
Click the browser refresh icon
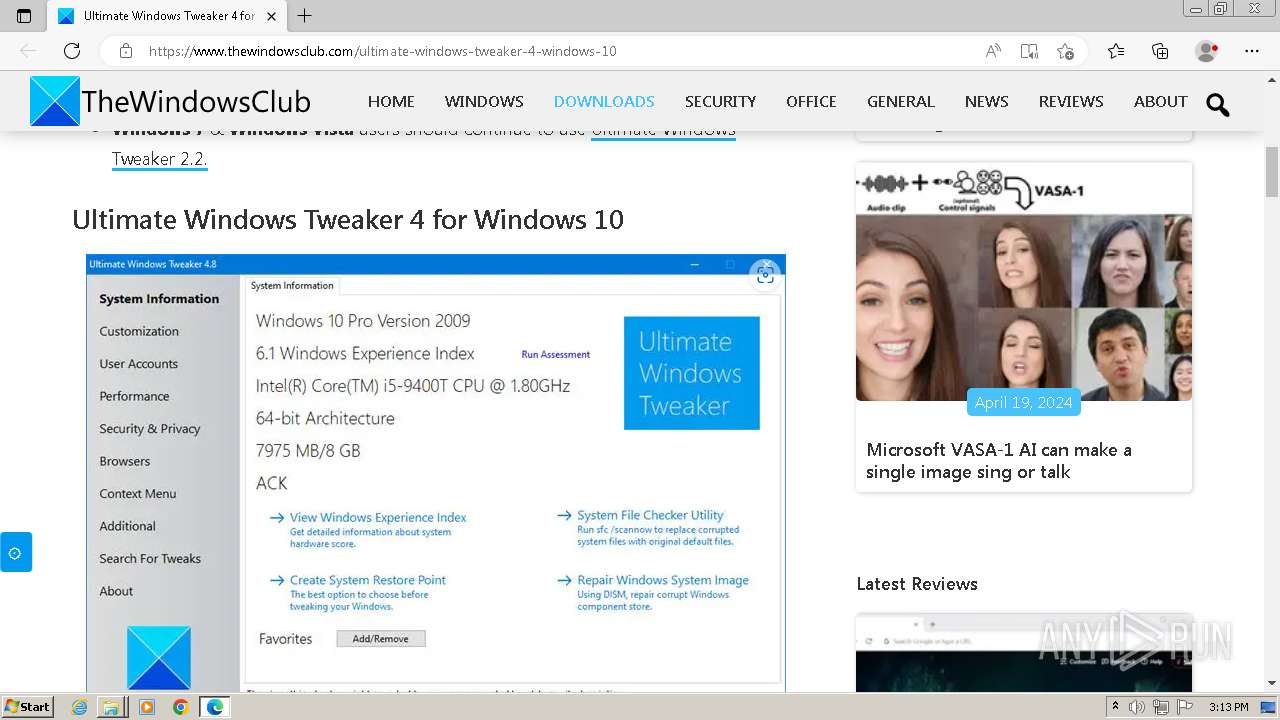pyautogui.click(x=72, y=51)
